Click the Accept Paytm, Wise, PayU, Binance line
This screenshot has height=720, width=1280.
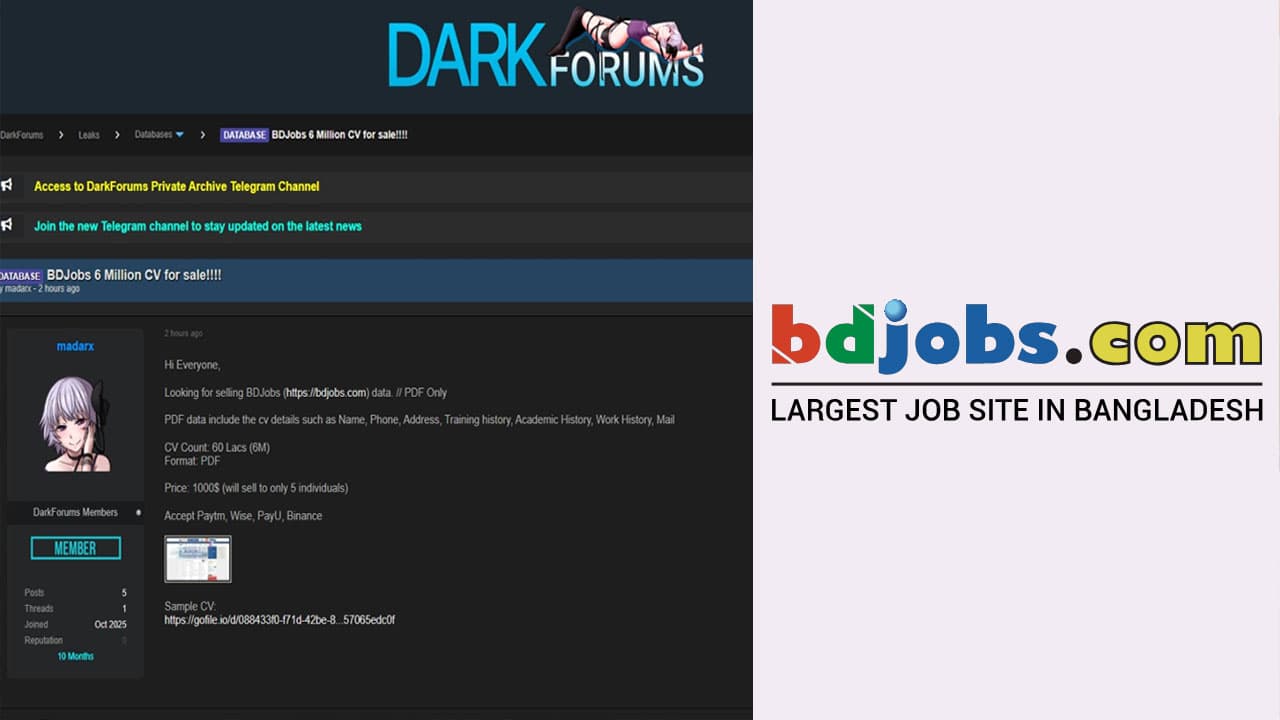point(243,516)
